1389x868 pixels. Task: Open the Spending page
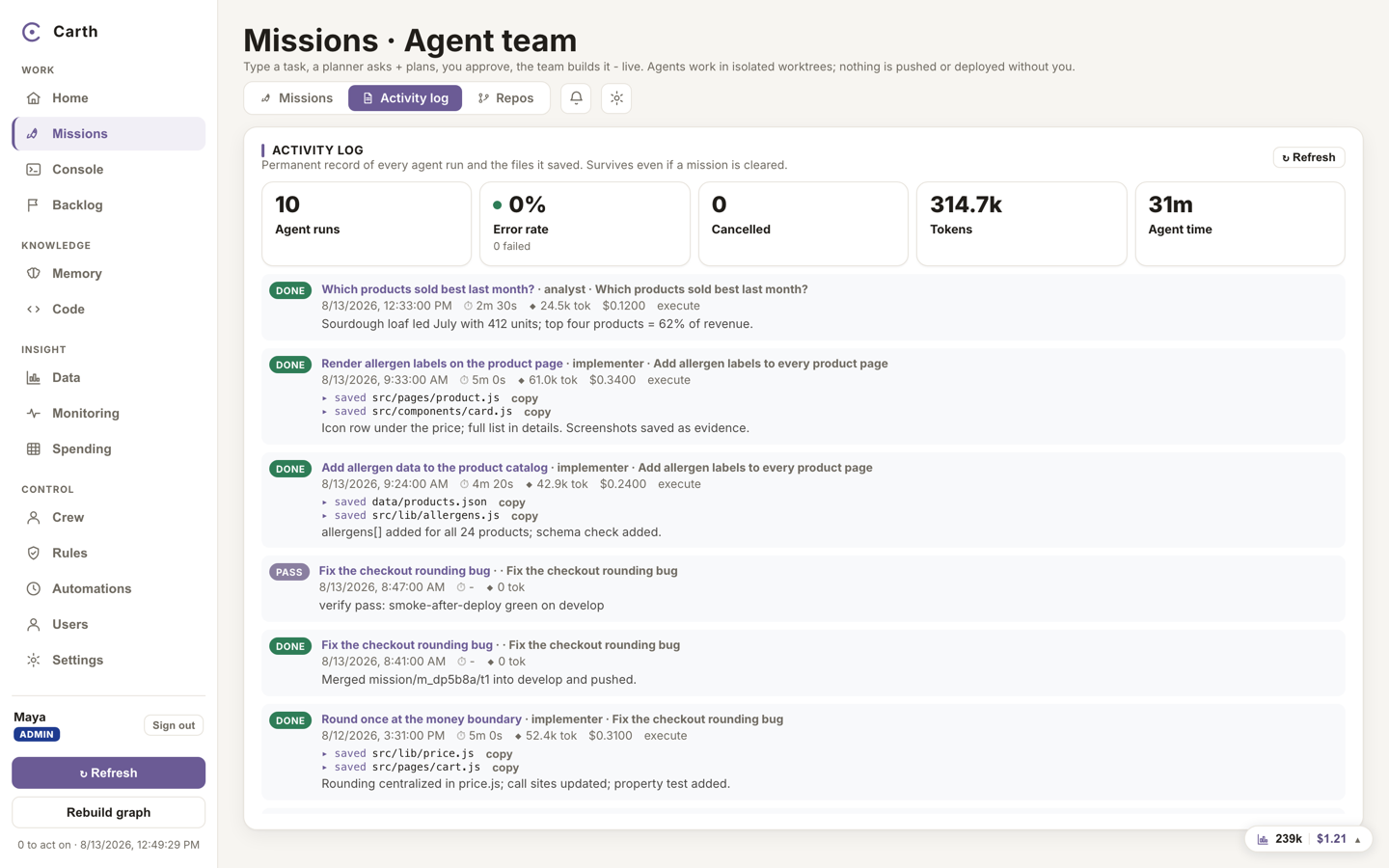[x=108, y=449]
